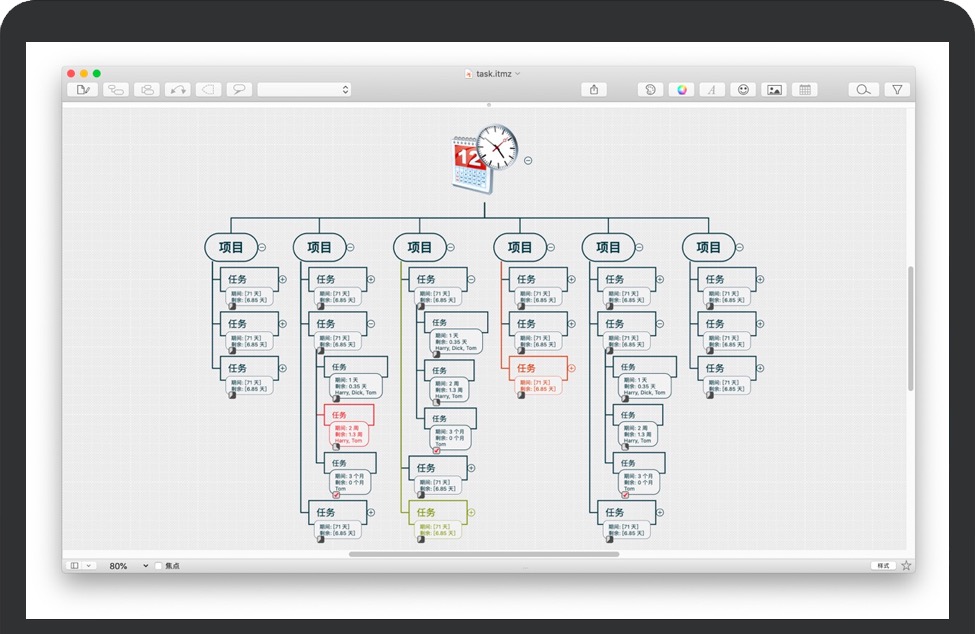The height and width of the screenshot is (634, 975).
Task: Click the 样式 button
Action: (x=883, y=566)
